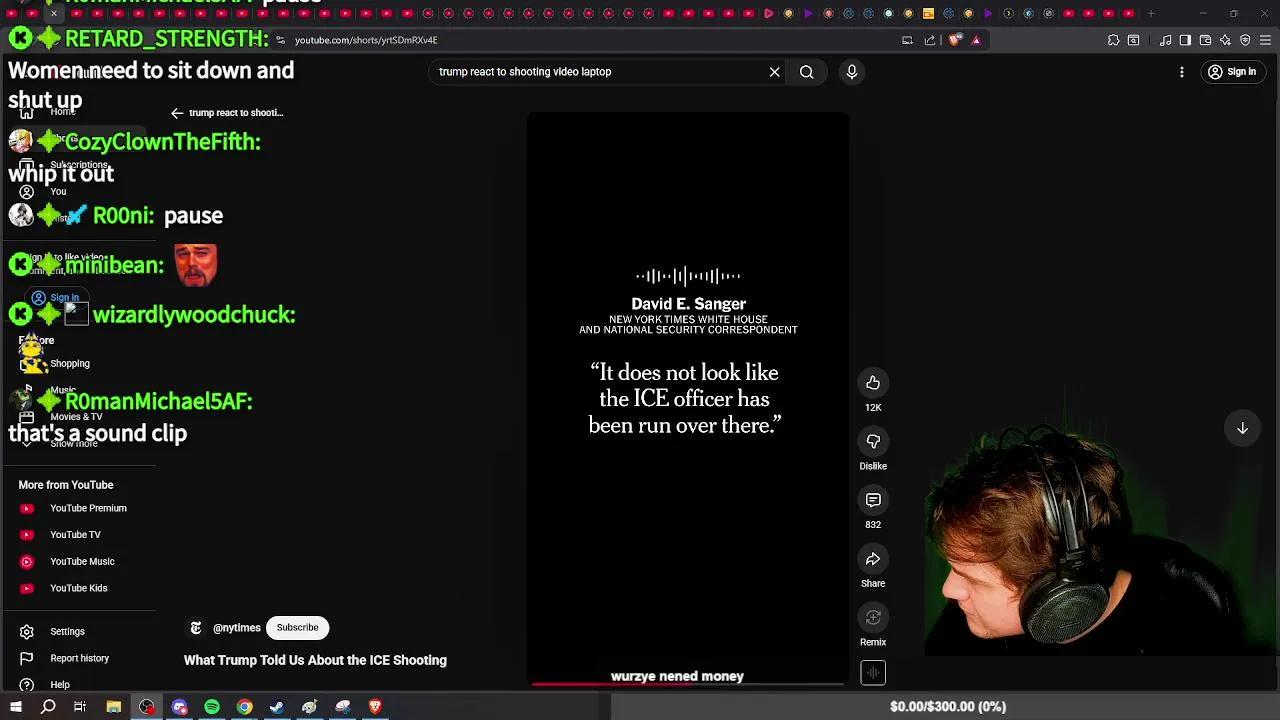Open a new browser tab with the plus
The image size is (1280, 720).
[1151, 13]
